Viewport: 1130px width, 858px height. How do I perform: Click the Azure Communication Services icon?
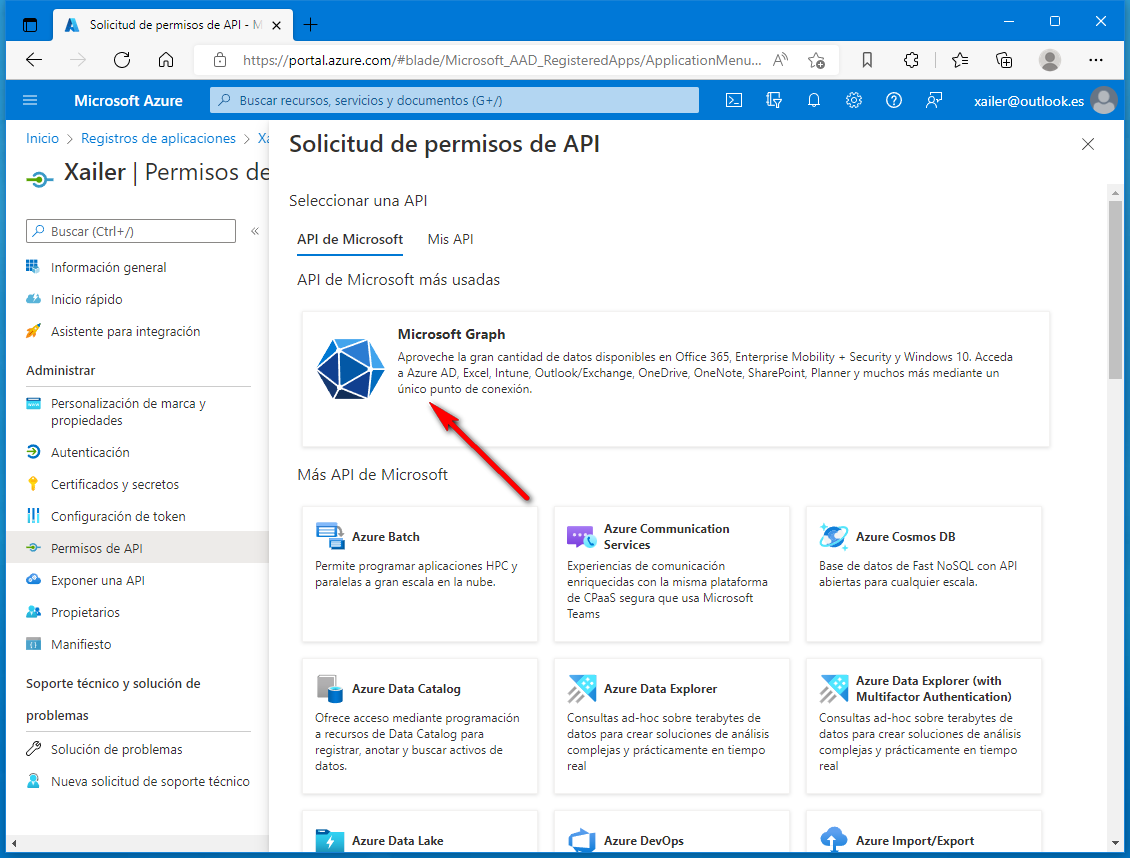[581, 537]
